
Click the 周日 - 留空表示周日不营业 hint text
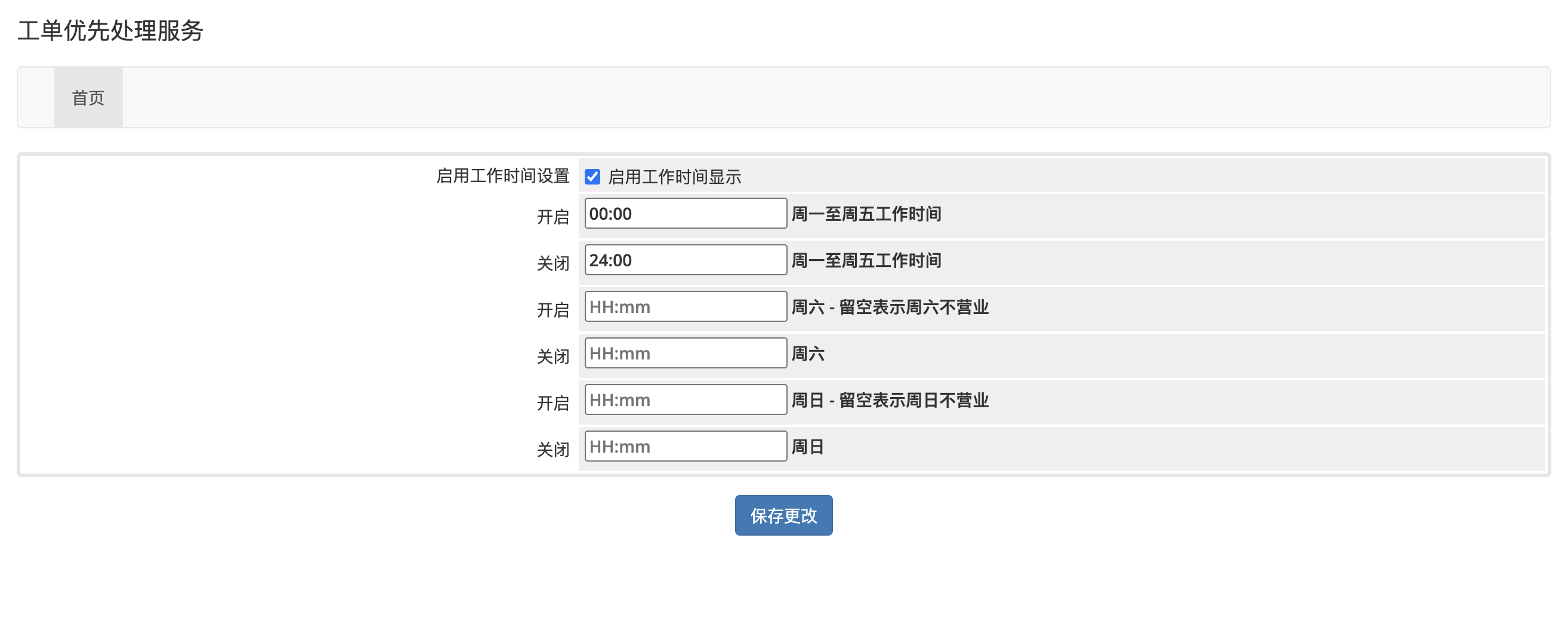click(889, 401)
